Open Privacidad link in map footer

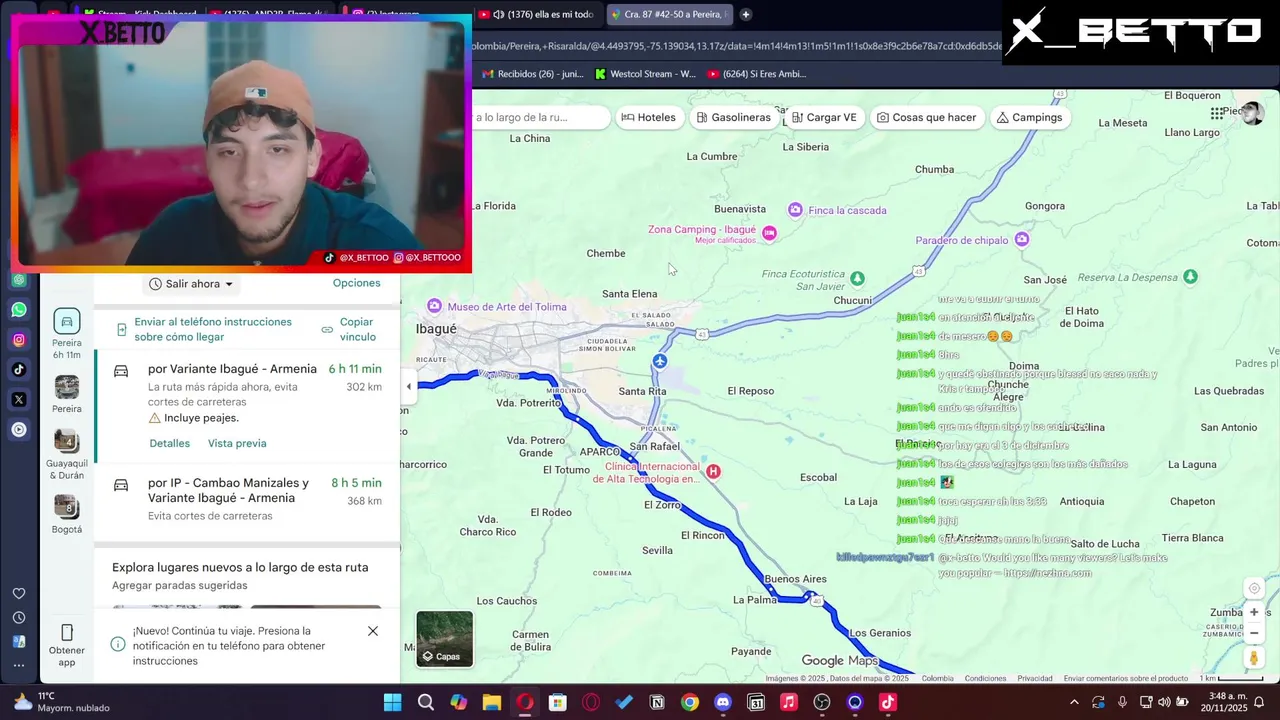coord(1035,678)
